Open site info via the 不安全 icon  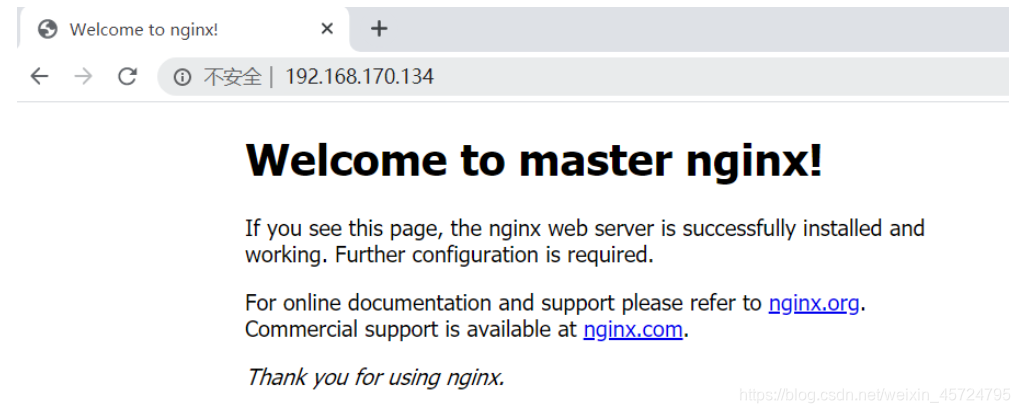click(182, 77)
